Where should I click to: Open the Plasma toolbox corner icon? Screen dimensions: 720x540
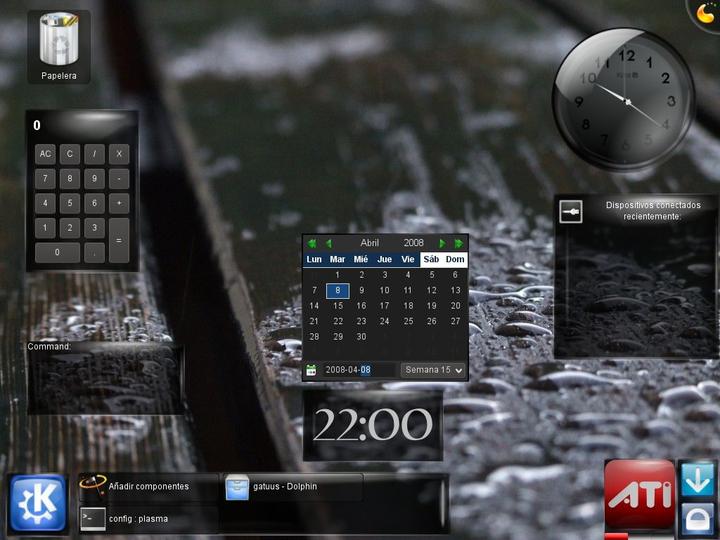point(706,13)
